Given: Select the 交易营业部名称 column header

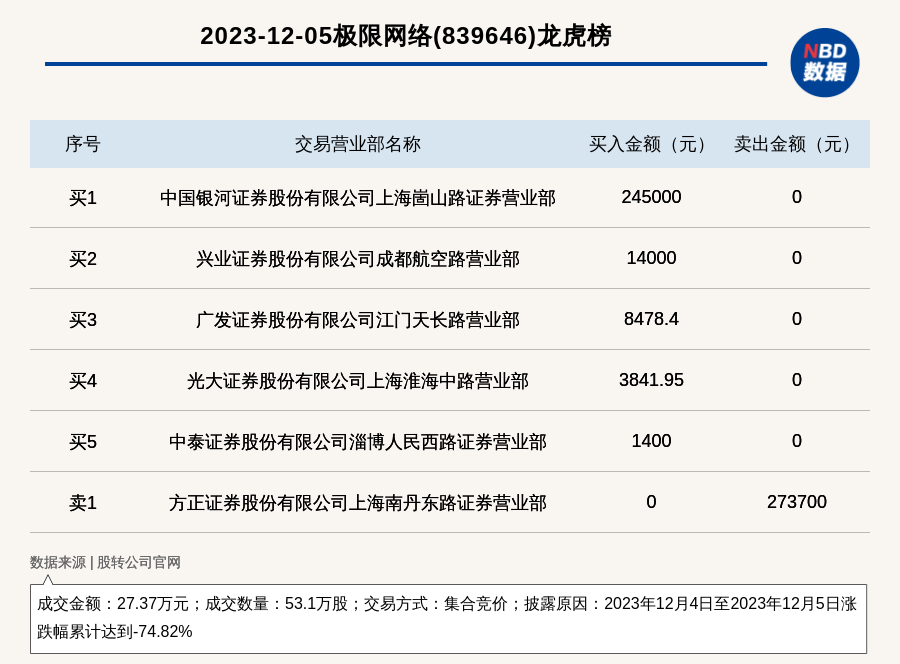Looking at the screenshot, I should (358, 144).
